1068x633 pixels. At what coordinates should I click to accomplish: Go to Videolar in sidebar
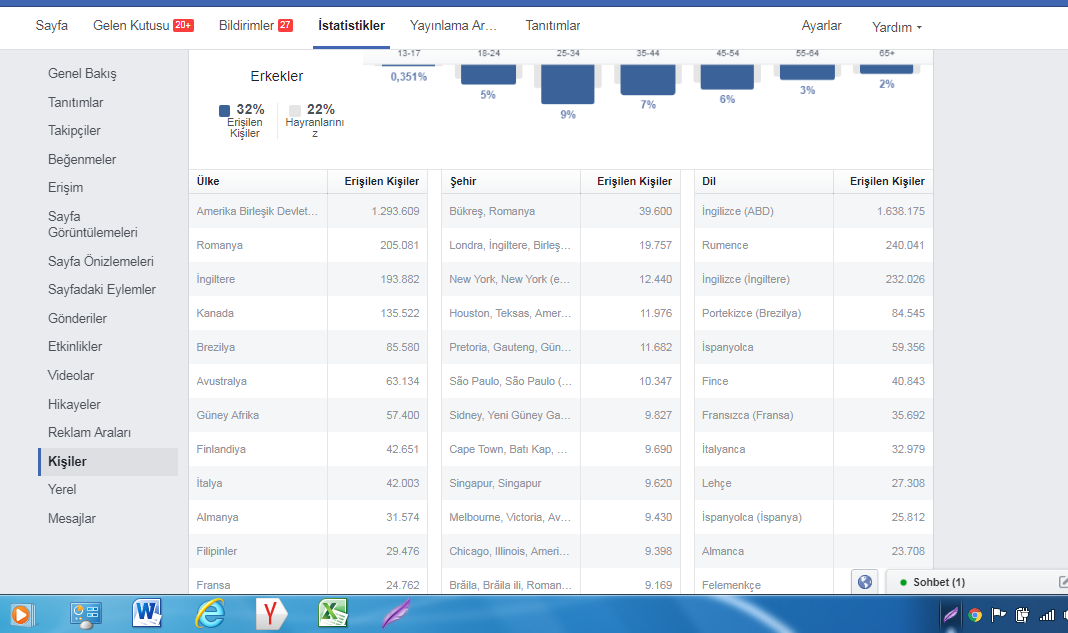click(71, 375)
